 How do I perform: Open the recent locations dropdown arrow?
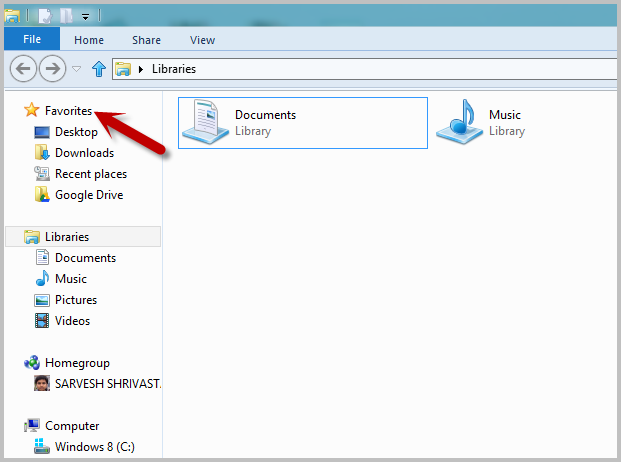tap(76, 69)
